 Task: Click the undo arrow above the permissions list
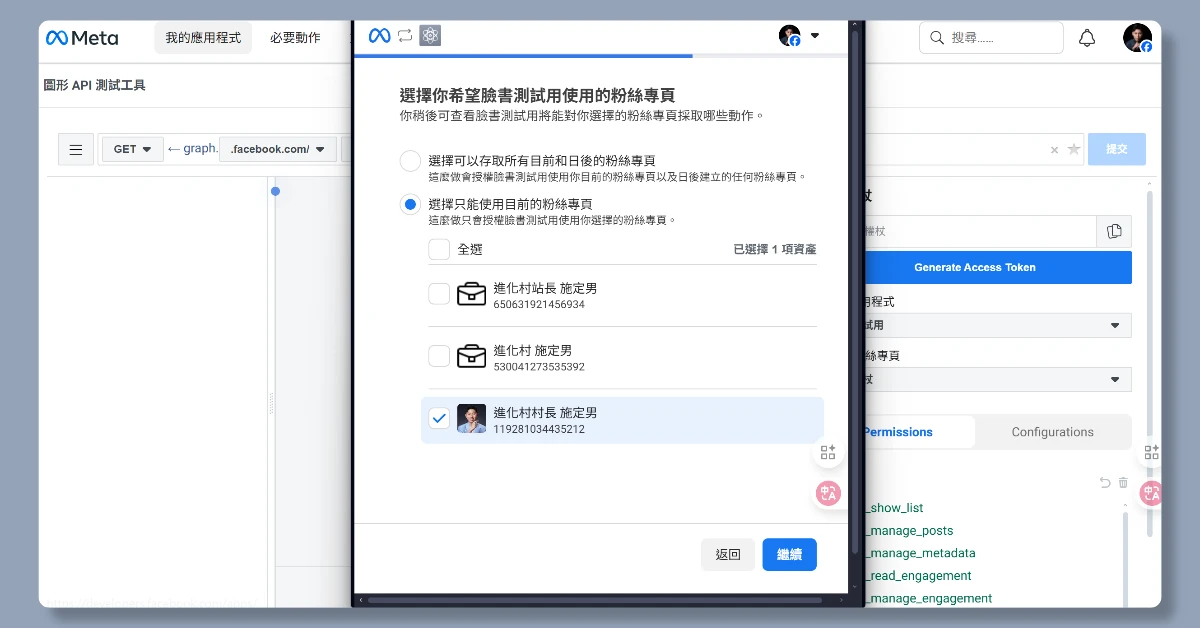(x=1105, y=482)
